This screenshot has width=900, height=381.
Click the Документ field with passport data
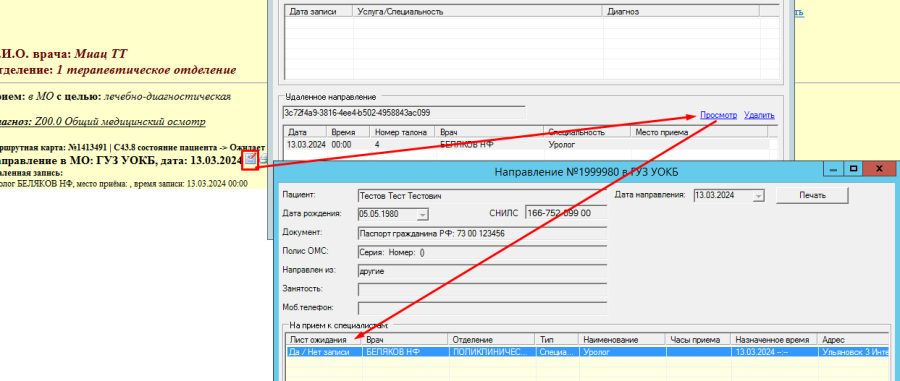tap(482, 234)
